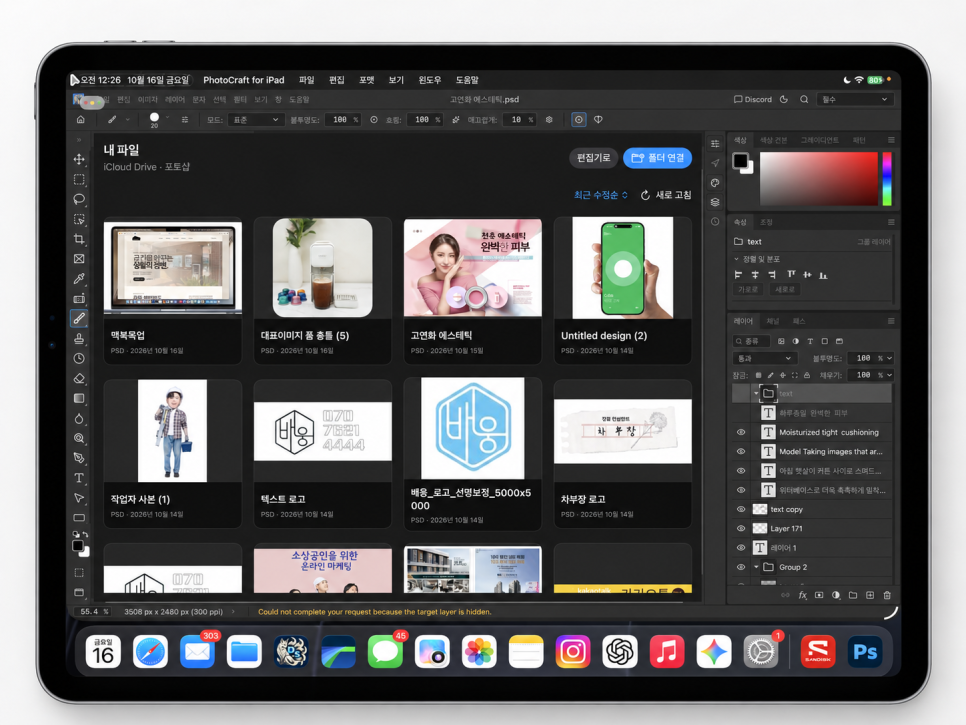Open the 포맷 menu in the menu bar
The image size is (966, 725).
367,80
